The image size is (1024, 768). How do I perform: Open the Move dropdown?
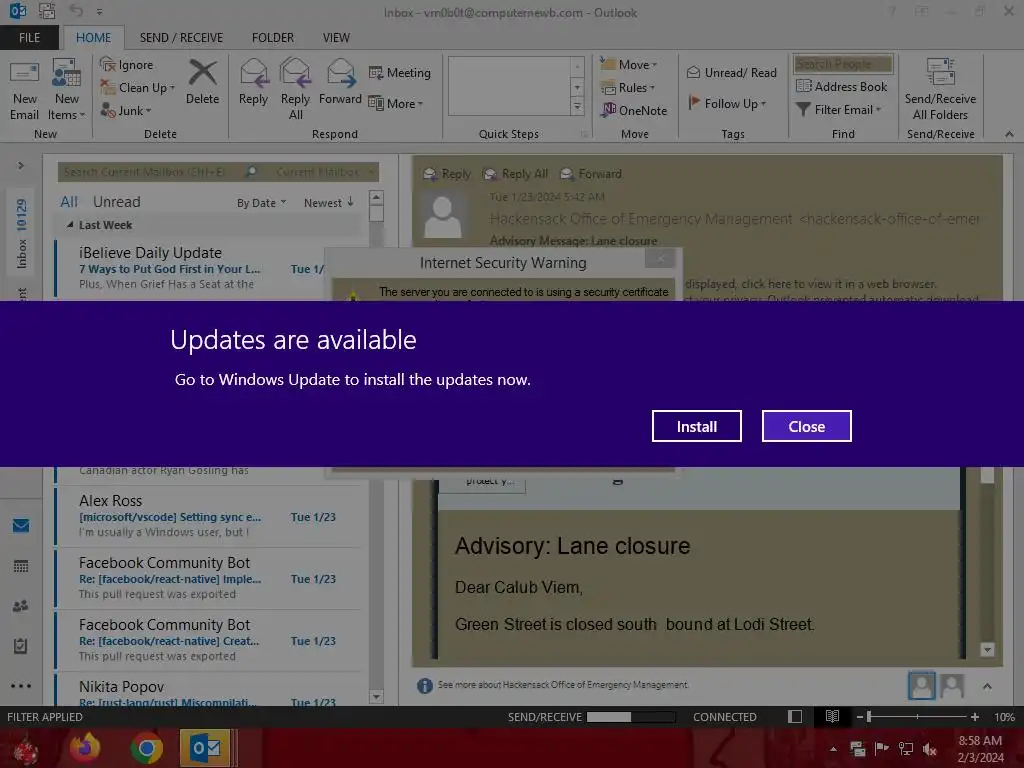pos(628,65)
